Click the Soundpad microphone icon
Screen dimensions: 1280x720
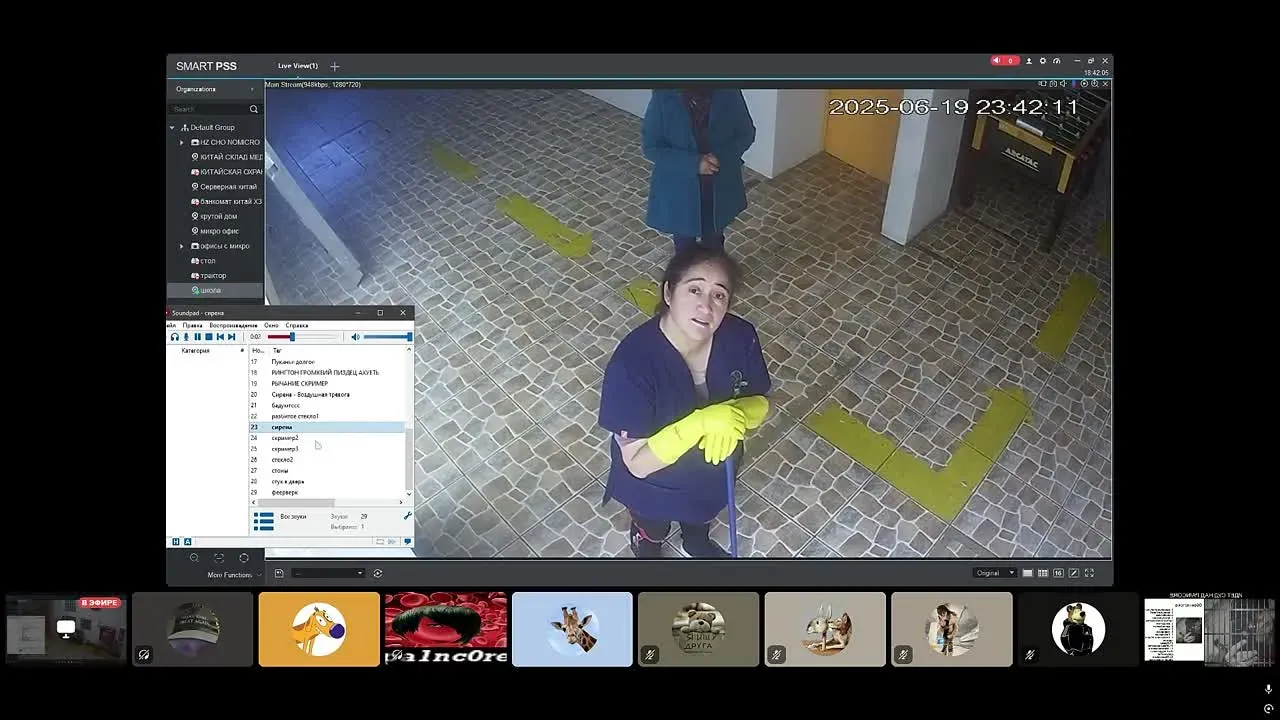click(x=186, y=337)
